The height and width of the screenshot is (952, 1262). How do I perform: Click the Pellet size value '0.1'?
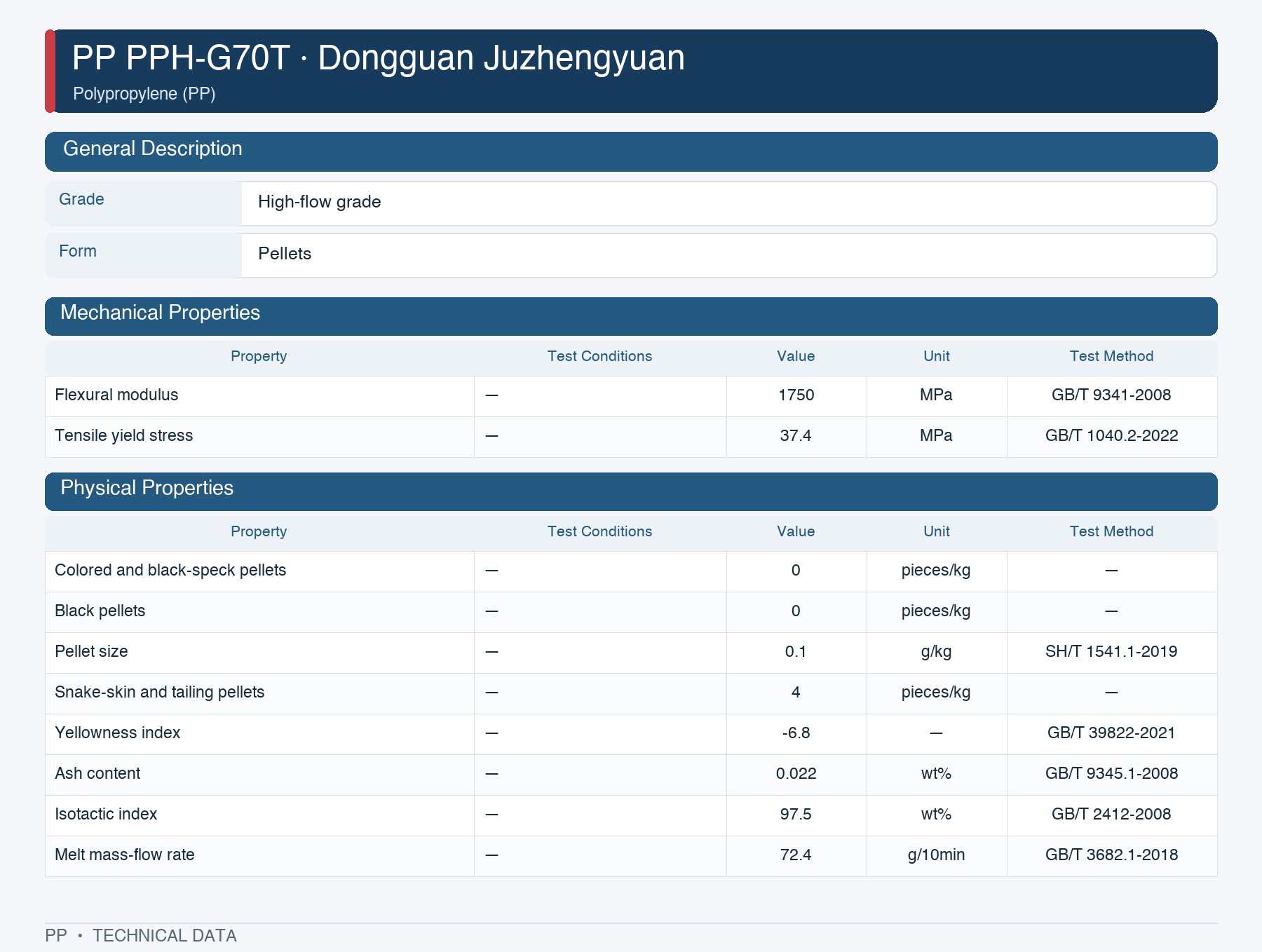coord(796,652)
